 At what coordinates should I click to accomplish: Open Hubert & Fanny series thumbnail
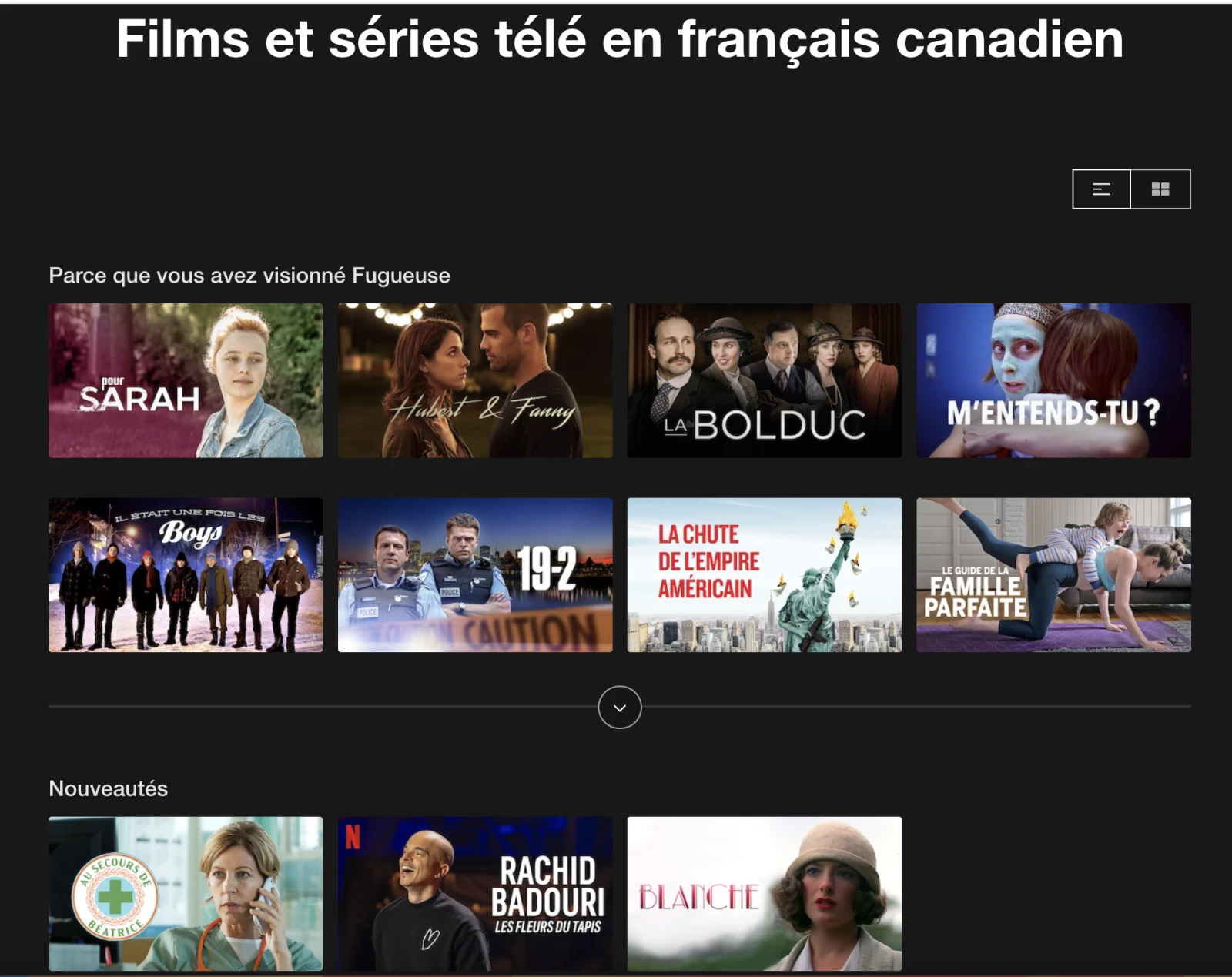pos(475,380)
